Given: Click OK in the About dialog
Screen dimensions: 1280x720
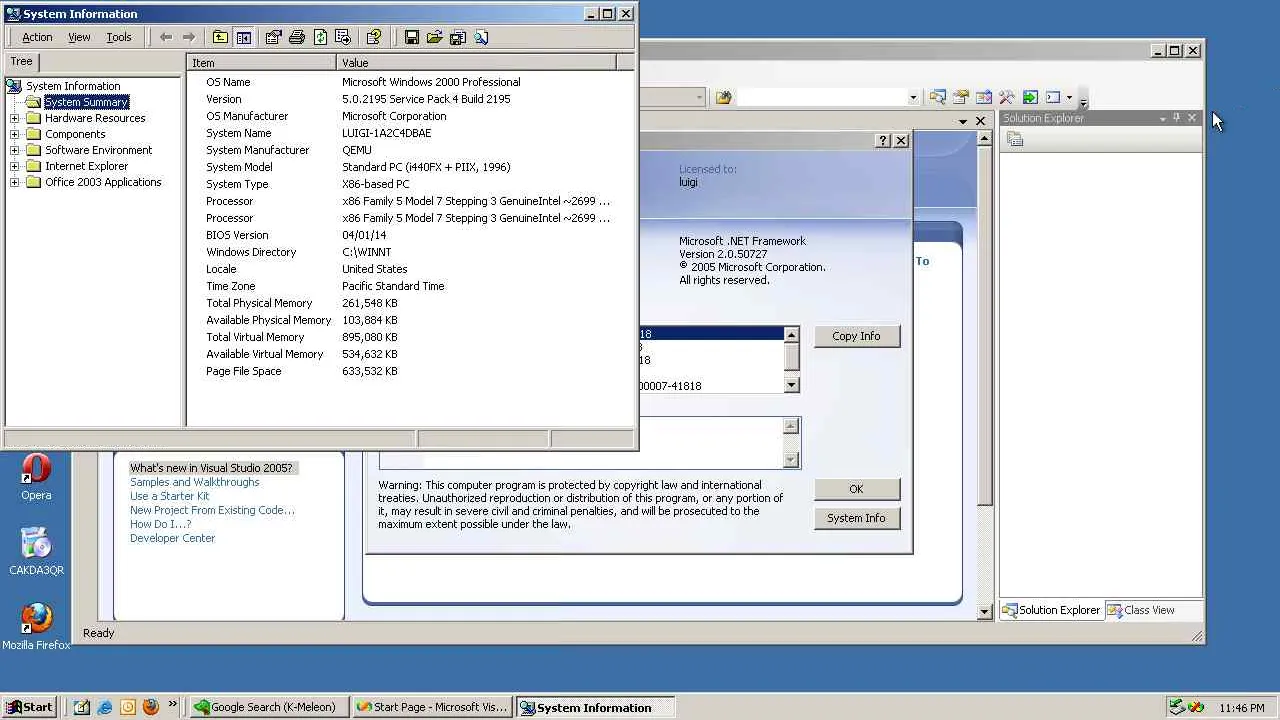Looking at the screenshot, I should (856, 489).
